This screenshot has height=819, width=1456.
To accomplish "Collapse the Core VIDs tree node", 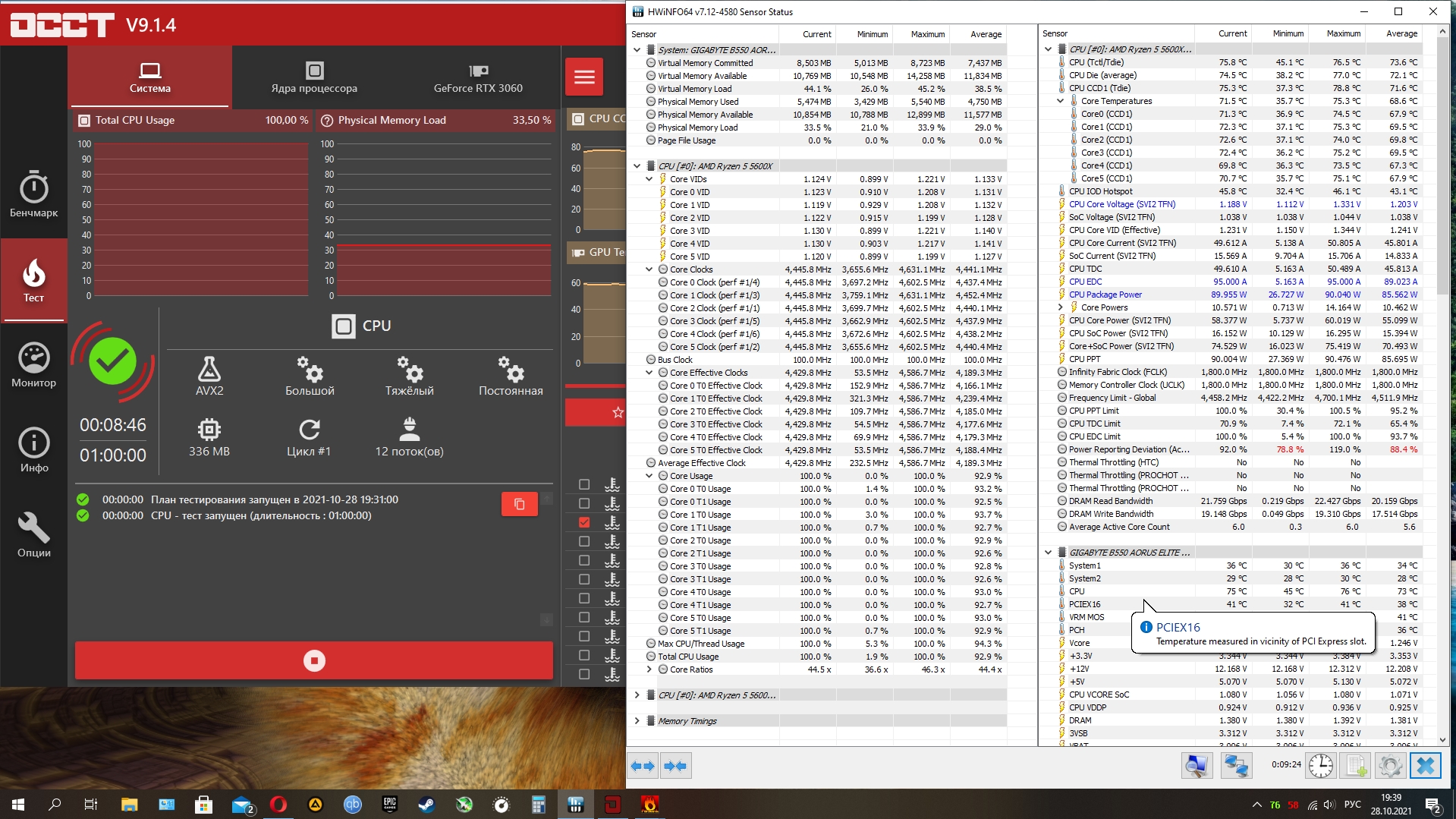I will (x=649, y=179).
